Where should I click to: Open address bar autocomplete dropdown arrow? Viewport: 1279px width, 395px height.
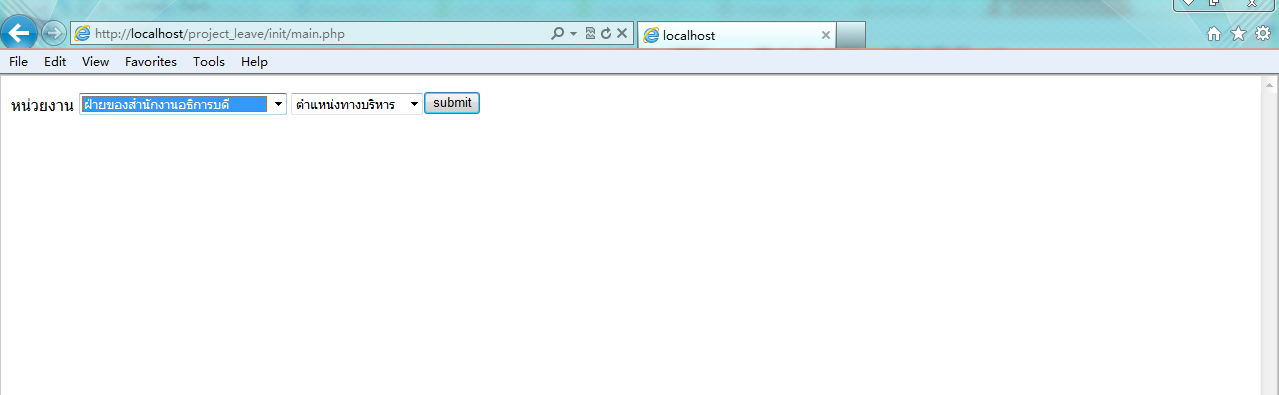[574, 34]
